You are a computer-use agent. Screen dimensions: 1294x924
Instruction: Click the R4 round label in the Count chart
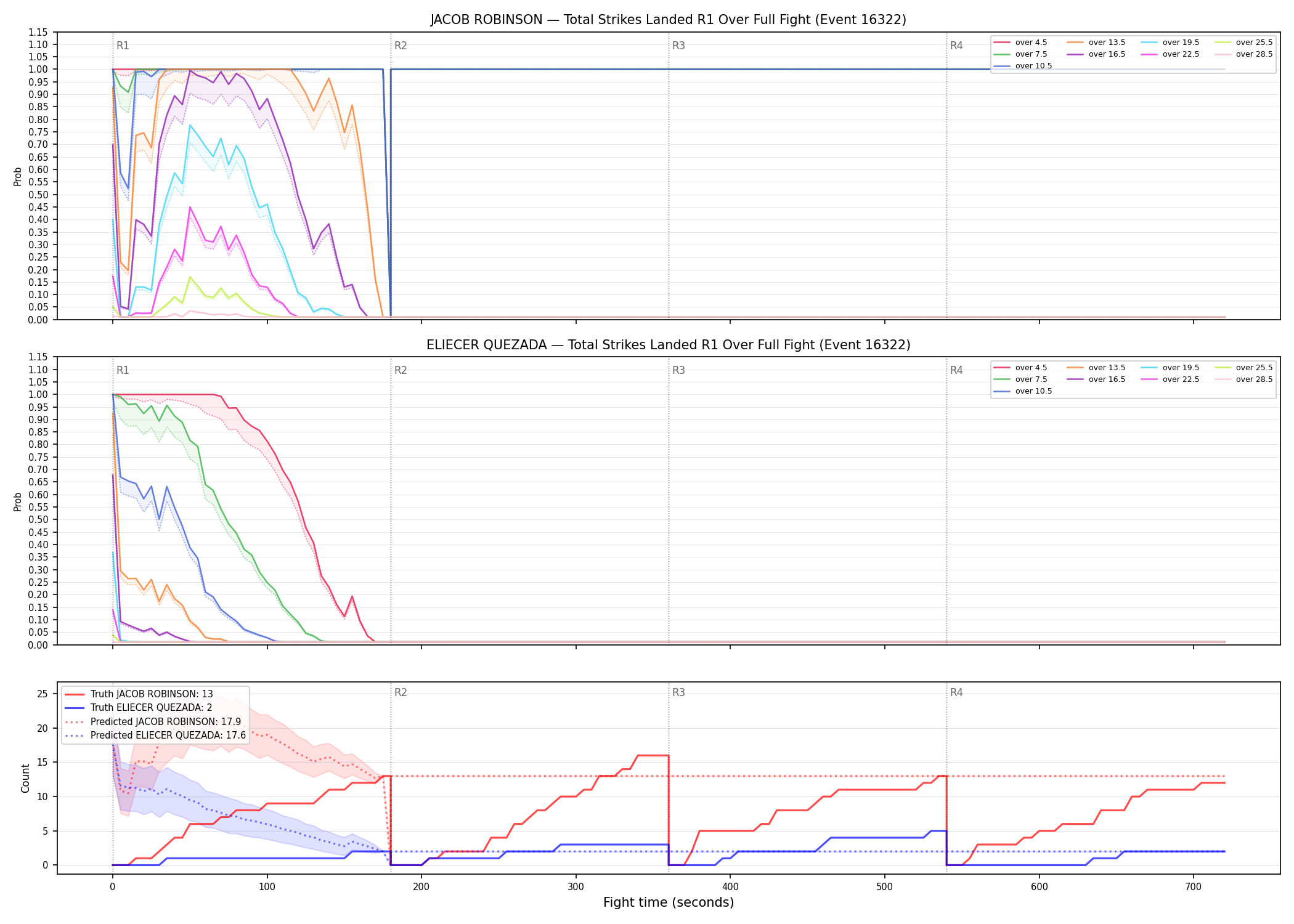pos(956,692)
